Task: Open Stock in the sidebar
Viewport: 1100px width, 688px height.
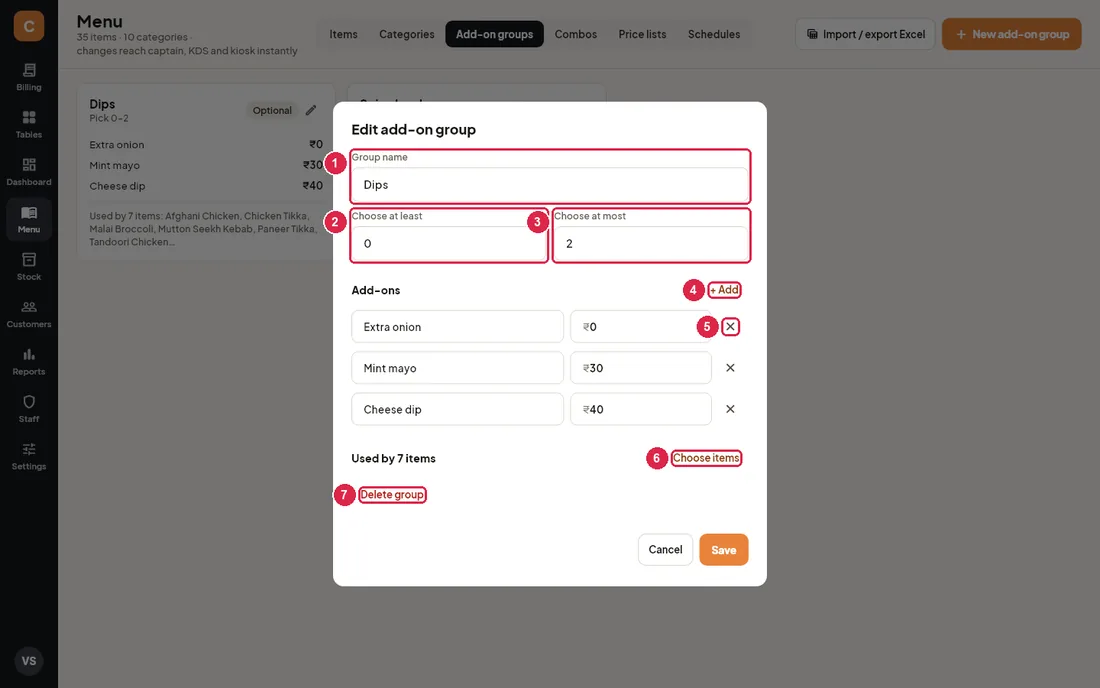Action: 29,267
